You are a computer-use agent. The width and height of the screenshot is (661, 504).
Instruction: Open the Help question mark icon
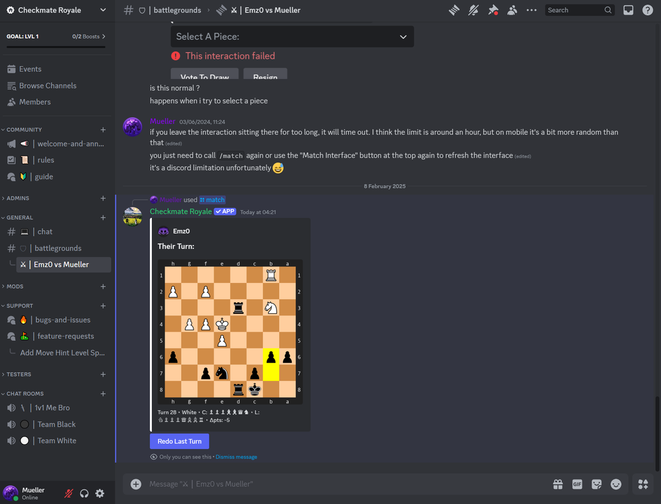click(648, 10)
